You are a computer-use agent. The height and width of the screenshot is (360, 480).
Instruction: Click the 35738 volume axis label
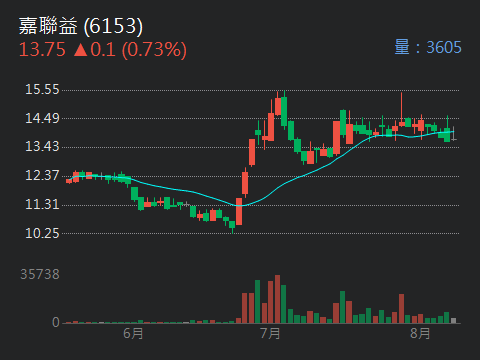click(x=40, y=274)
